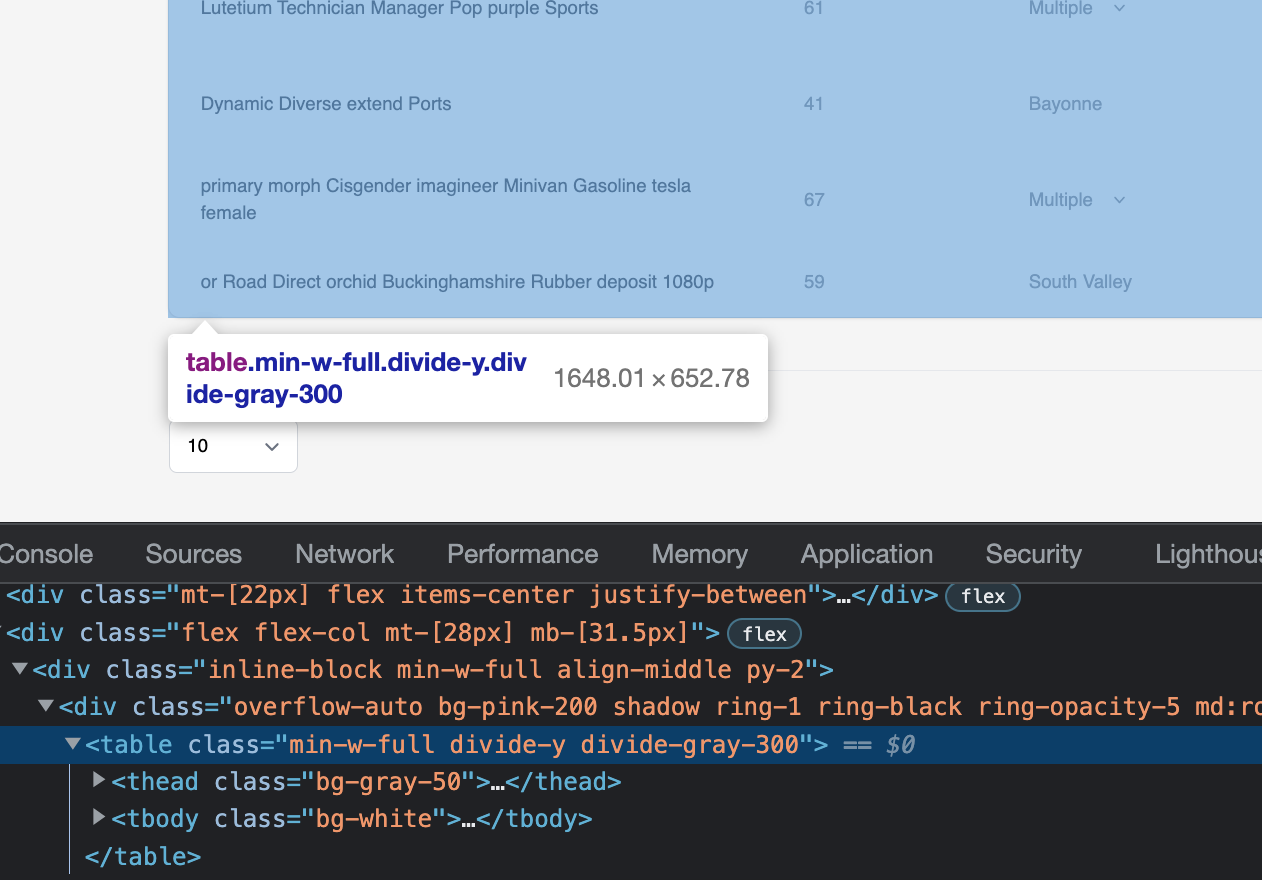Select the Application tab
The image size is (1262, 880).
point(866,554)
